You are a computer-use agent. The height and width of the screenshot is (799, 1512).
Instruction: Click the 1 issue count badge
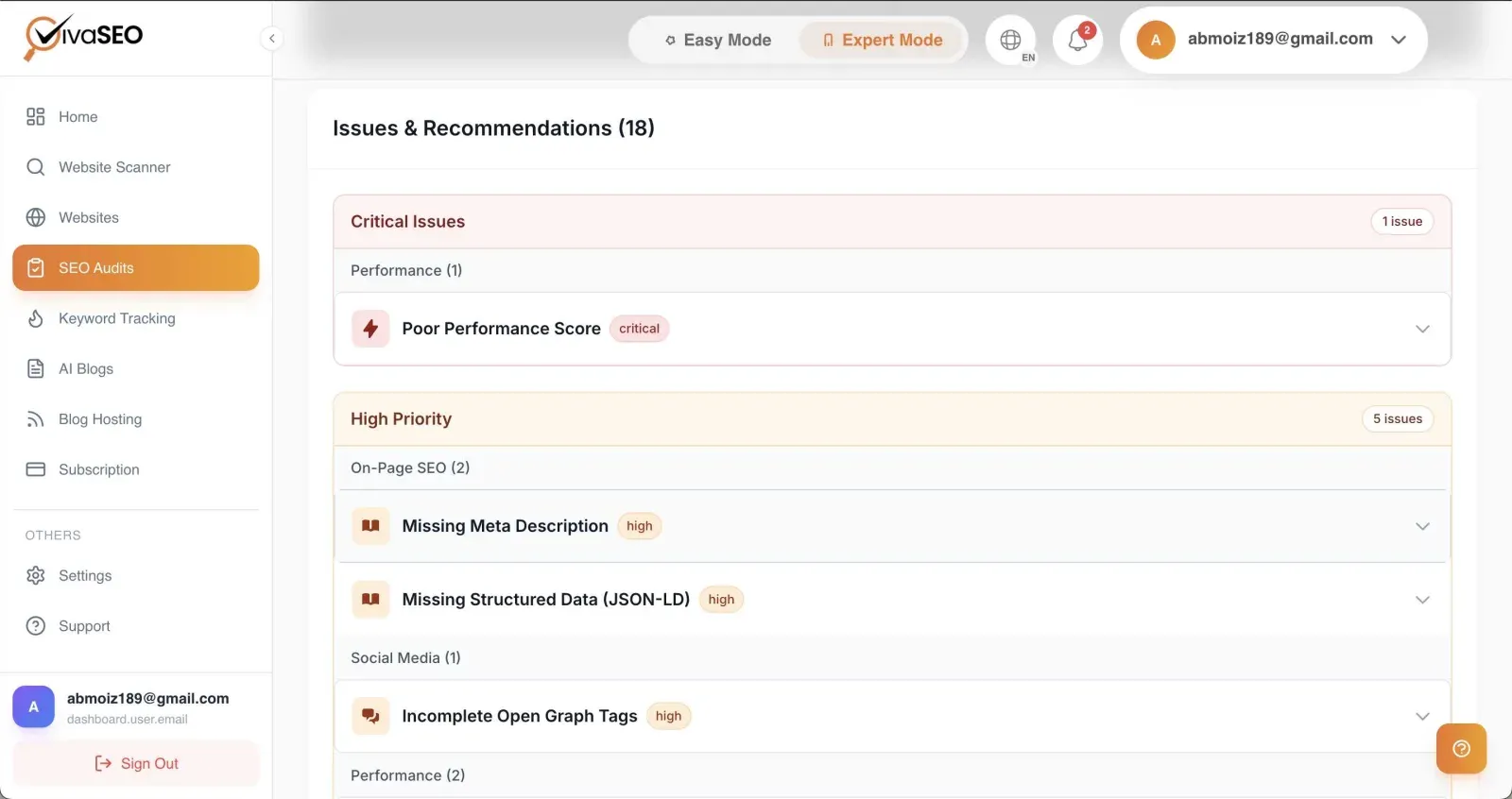1401,221
